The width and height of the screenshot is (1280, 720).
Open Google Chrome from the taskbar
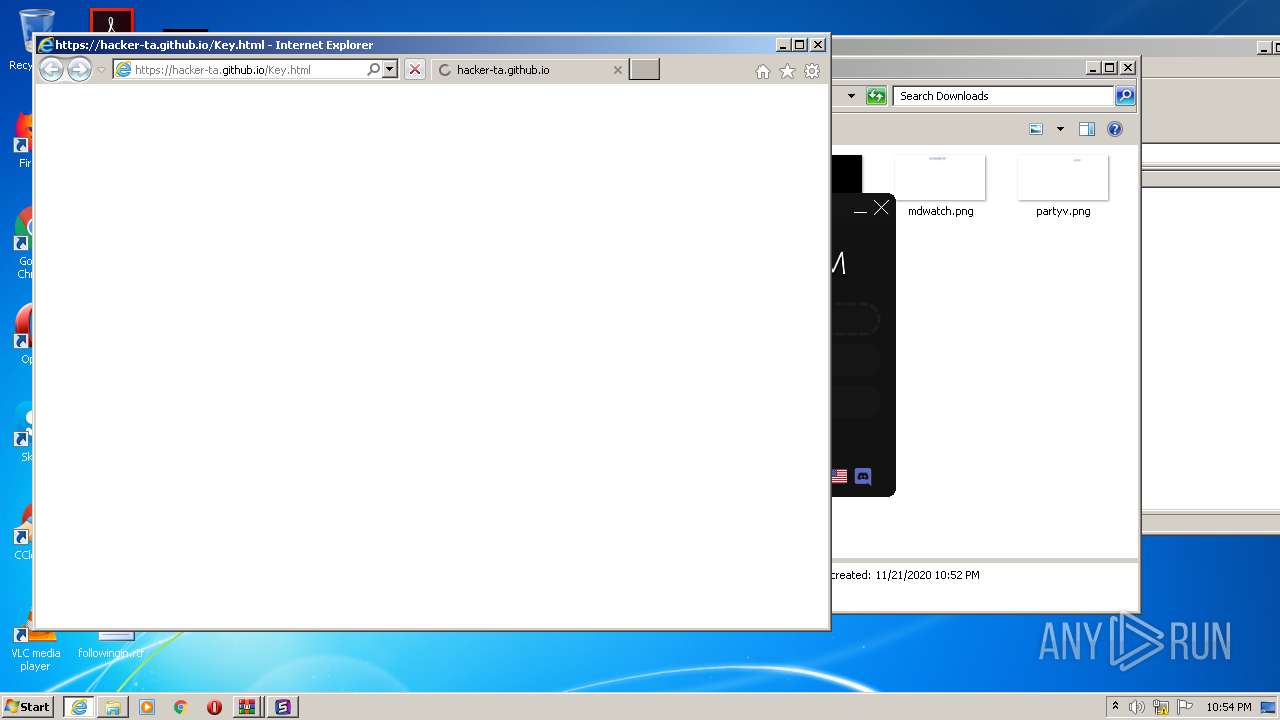point(181,707)
